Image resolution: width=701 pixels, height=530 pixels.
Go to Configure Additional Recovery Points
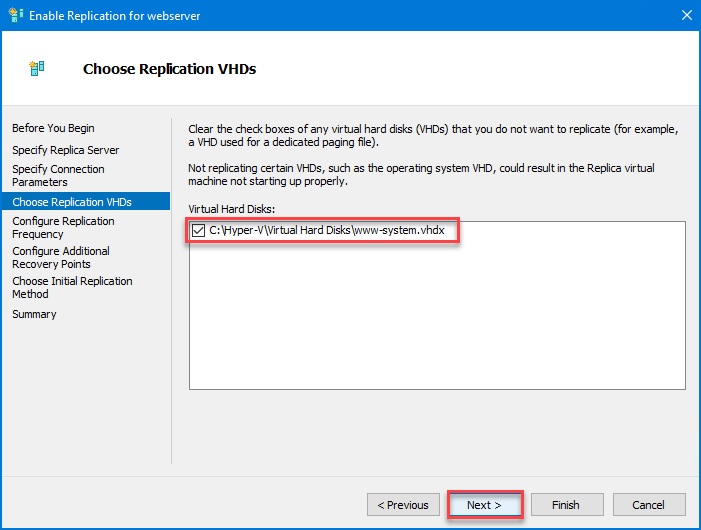[x=61, y=257]
